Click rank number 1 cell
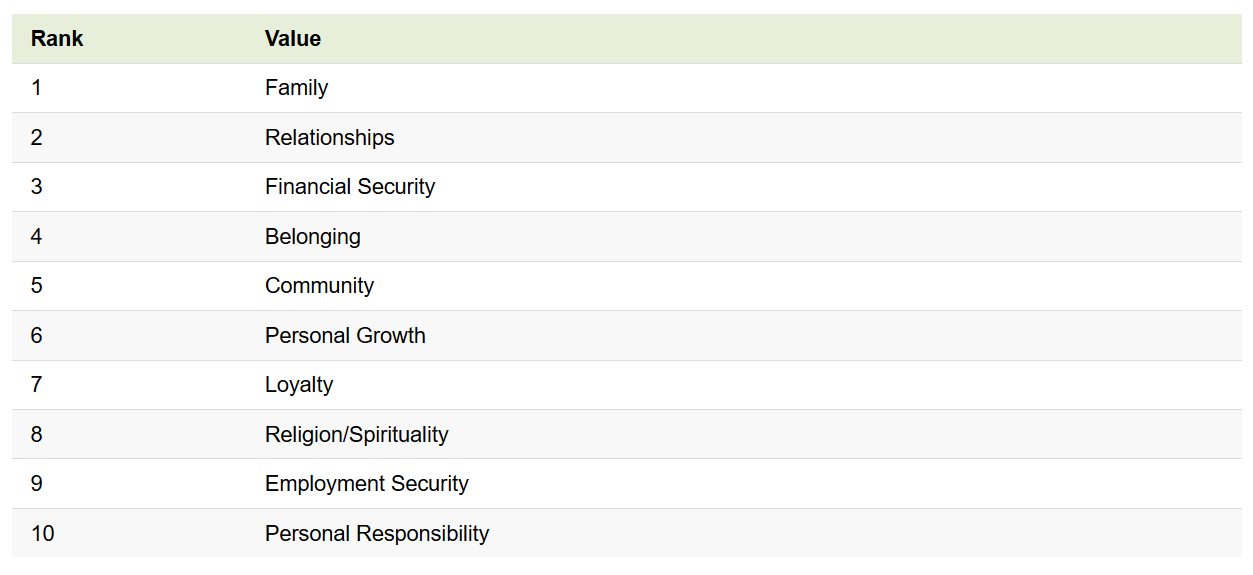Viewport: 1253px width, 575px height. (37, 88)
